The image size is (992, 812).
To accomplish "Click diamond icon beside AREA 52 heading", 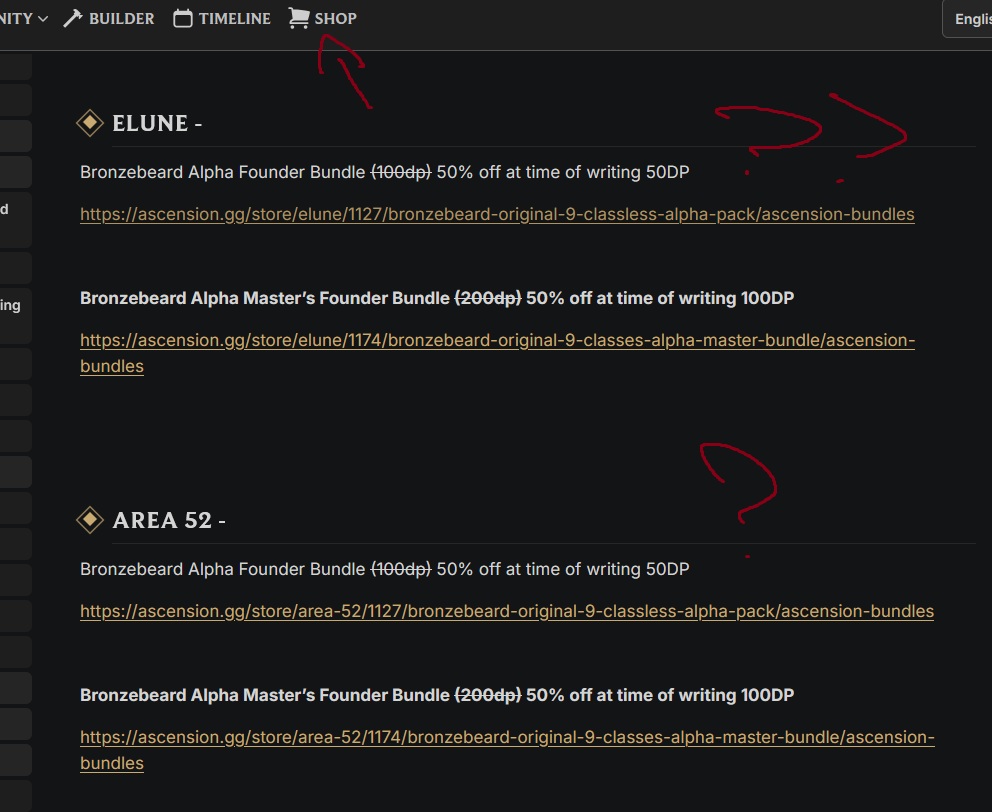I will click(x=90, y=520).
